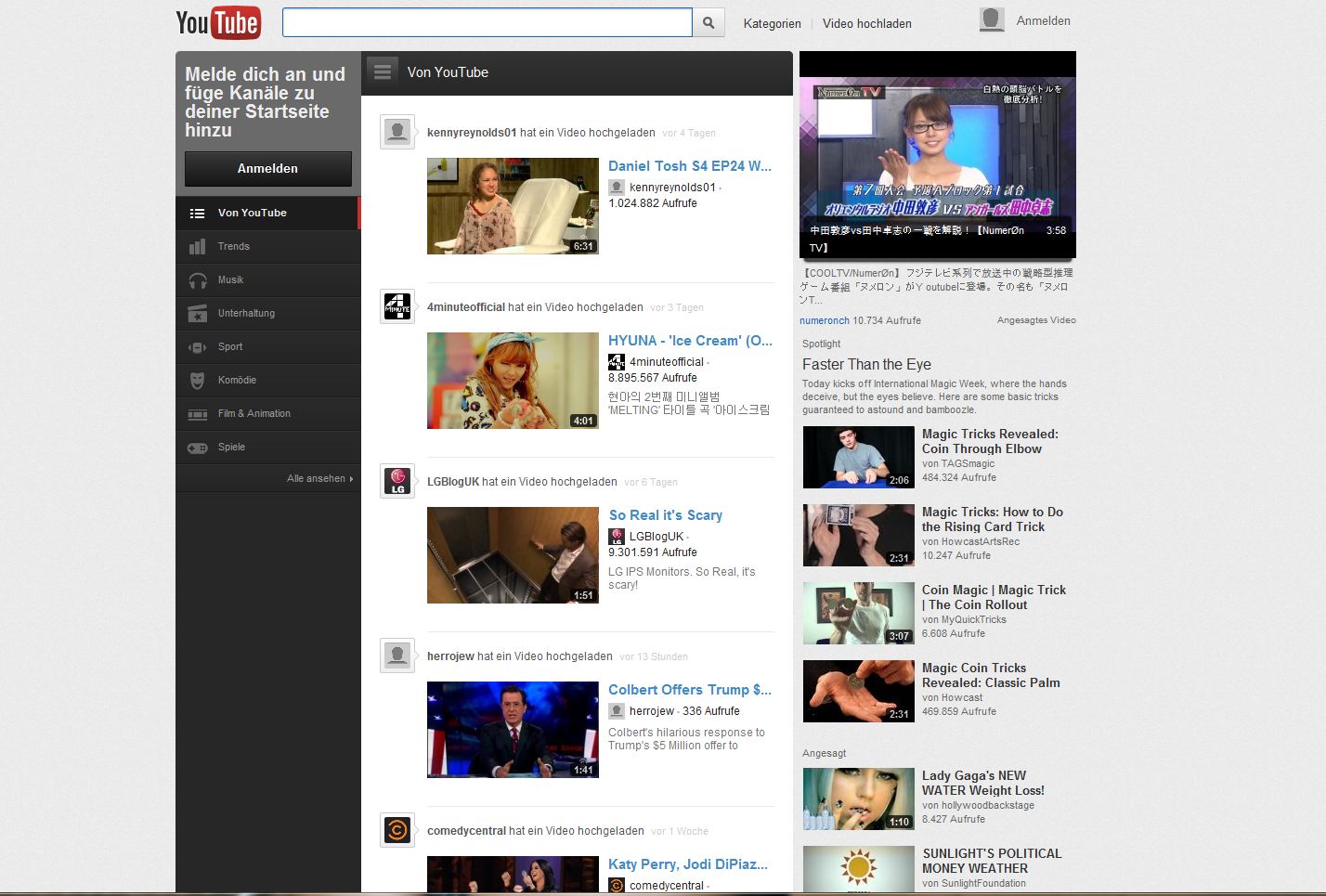Screen dimensions: 1326x896
Task: Click the LGBlogUK LG logo avatar
Action: click(397, 482)
